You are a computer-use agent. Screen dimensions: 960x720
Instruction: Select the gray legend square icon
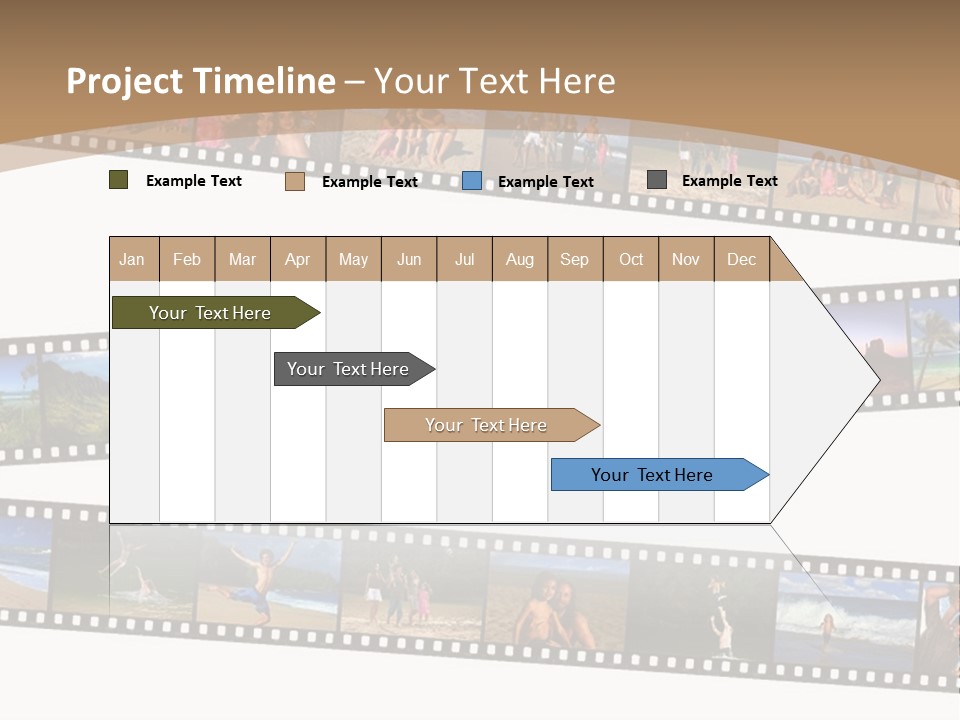click(655, 178)
